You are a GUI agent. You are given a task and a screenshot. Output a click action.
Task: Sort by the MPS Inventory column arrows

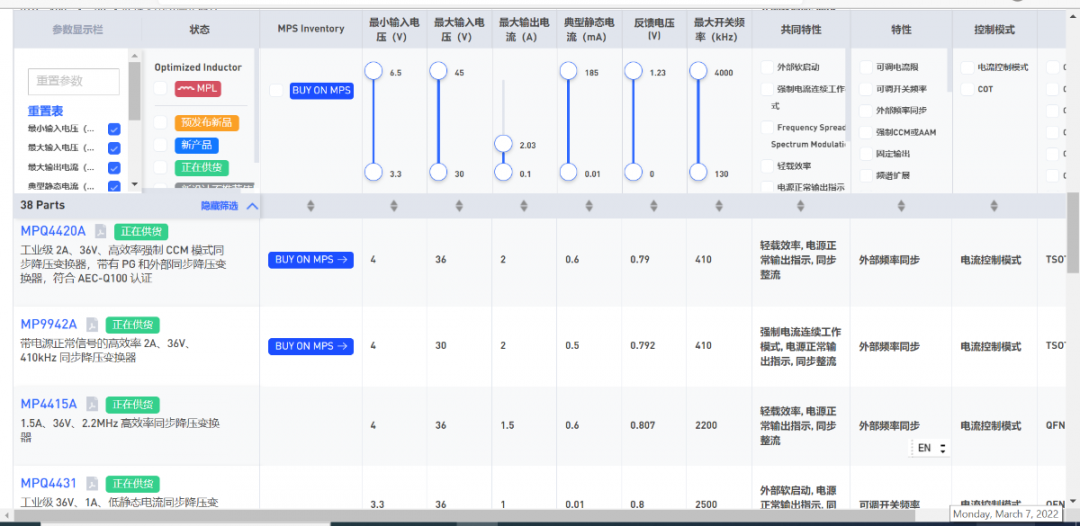click(x=311, y=205)
